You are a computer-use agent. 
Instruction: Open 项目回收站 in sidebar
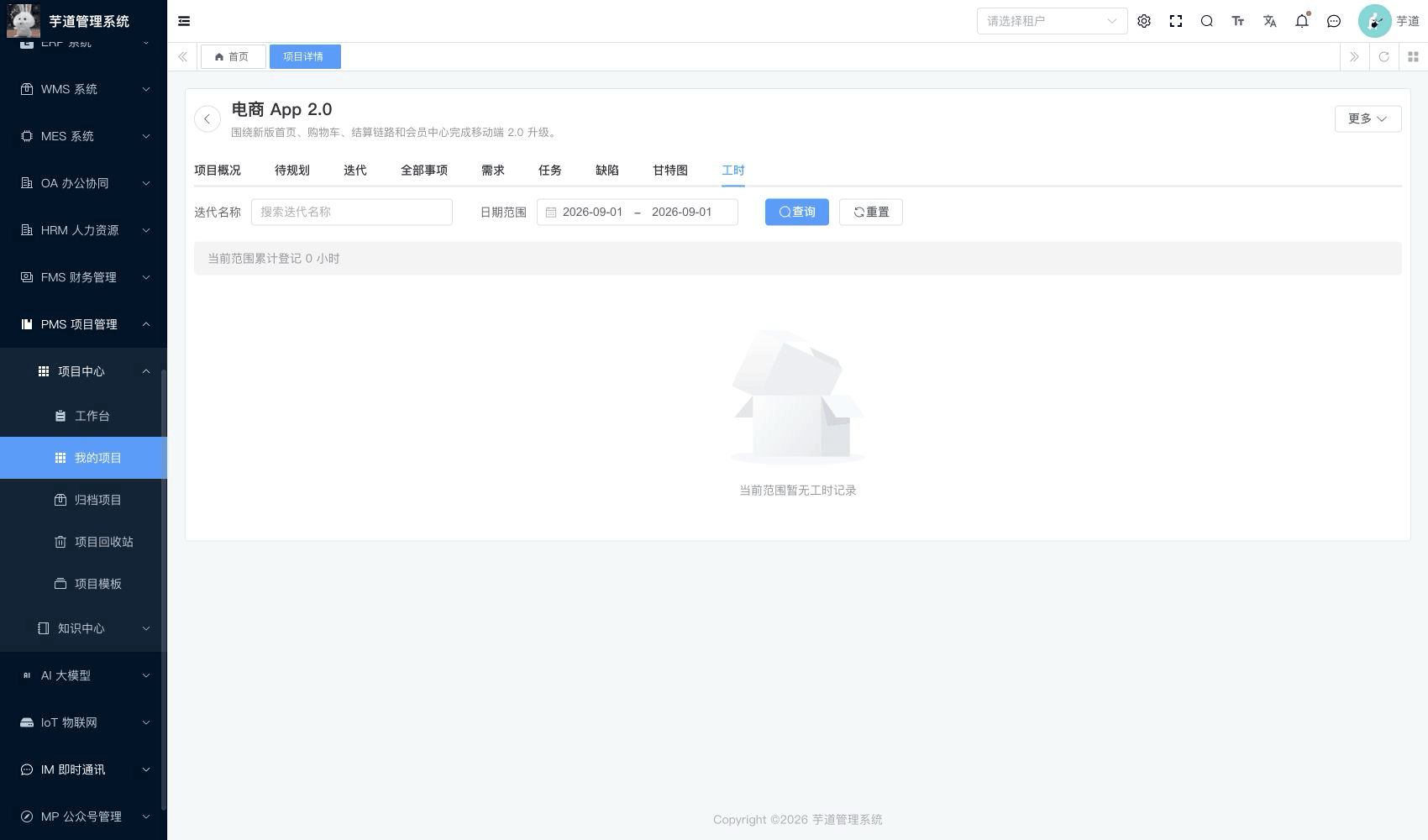click(83, 542)
